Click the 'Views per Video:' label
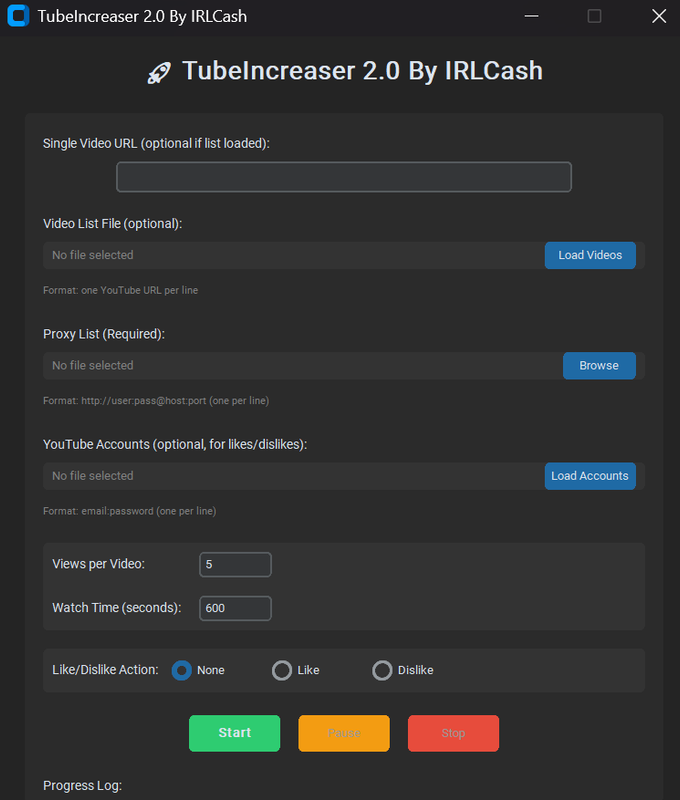 (x=98, y=564)
